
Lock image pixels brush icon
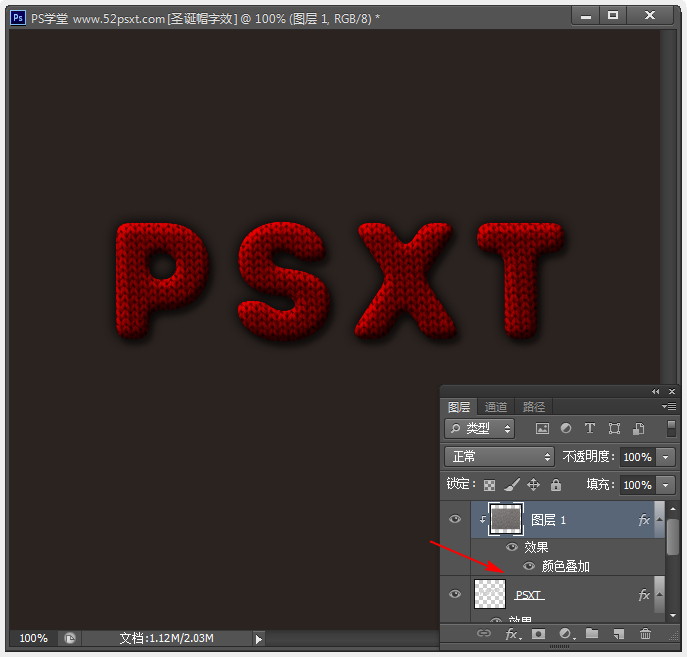(511, 484)
